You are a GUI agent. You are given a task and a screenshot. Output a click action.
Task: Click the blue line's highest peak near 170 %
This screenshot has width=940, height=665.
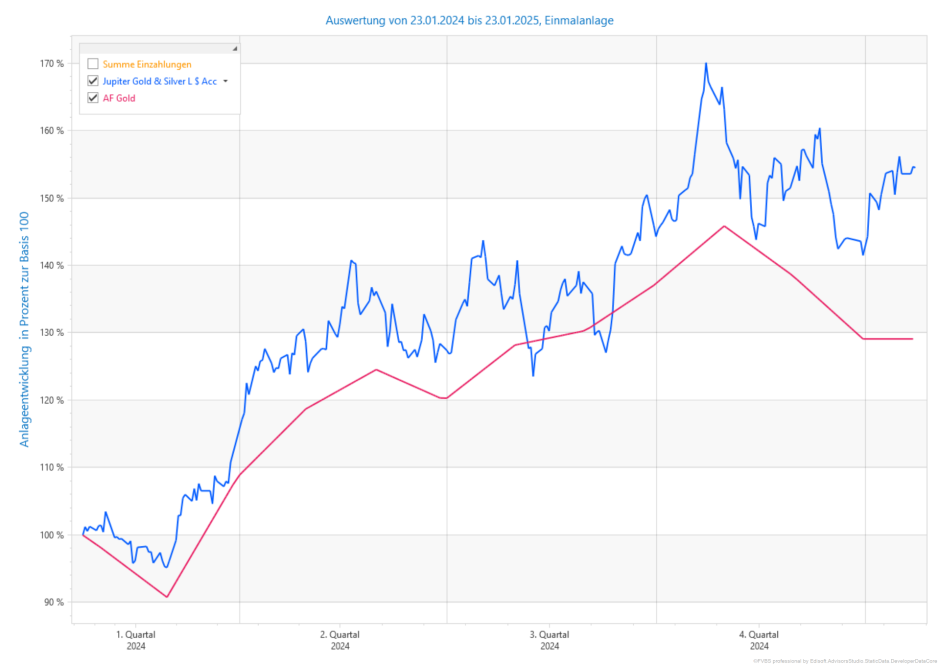(706, 64)
